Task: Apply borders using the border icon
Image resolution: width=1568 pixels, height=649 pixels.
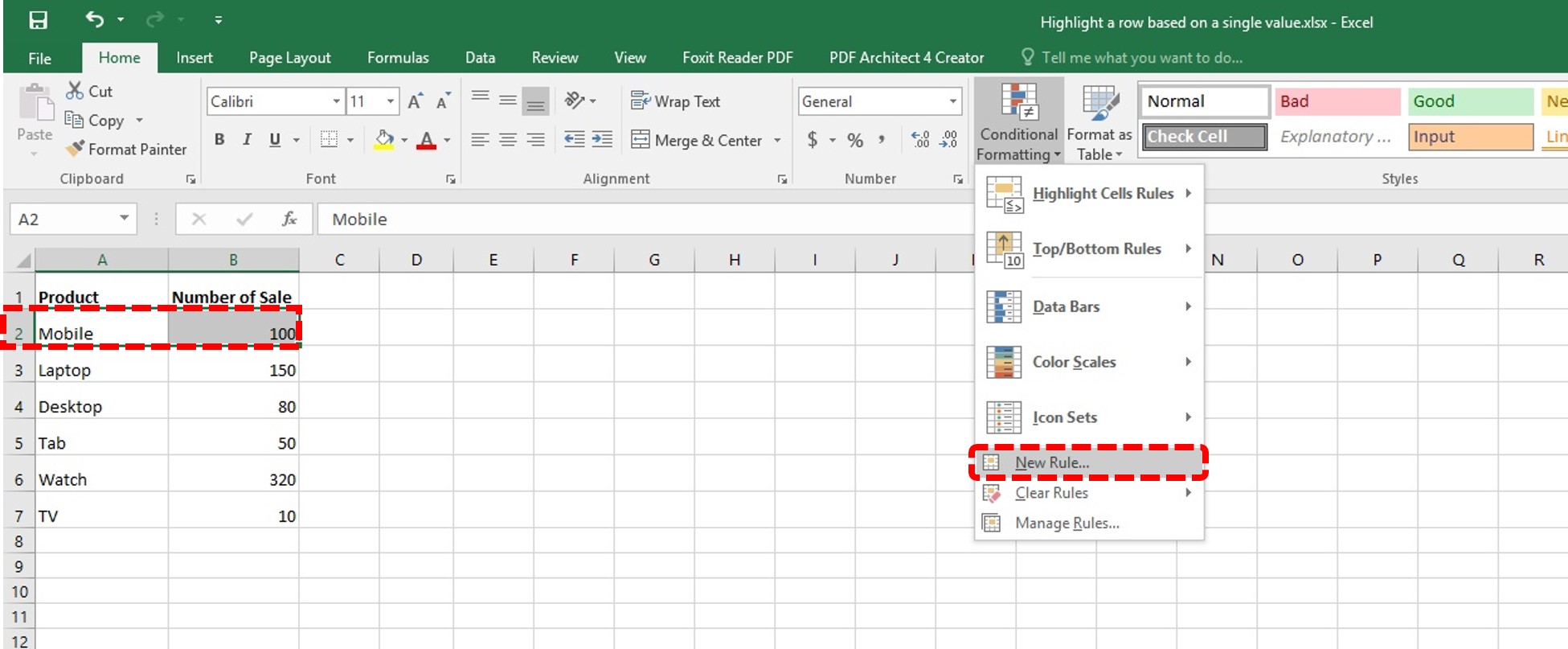Action: [x=329, y=139]
